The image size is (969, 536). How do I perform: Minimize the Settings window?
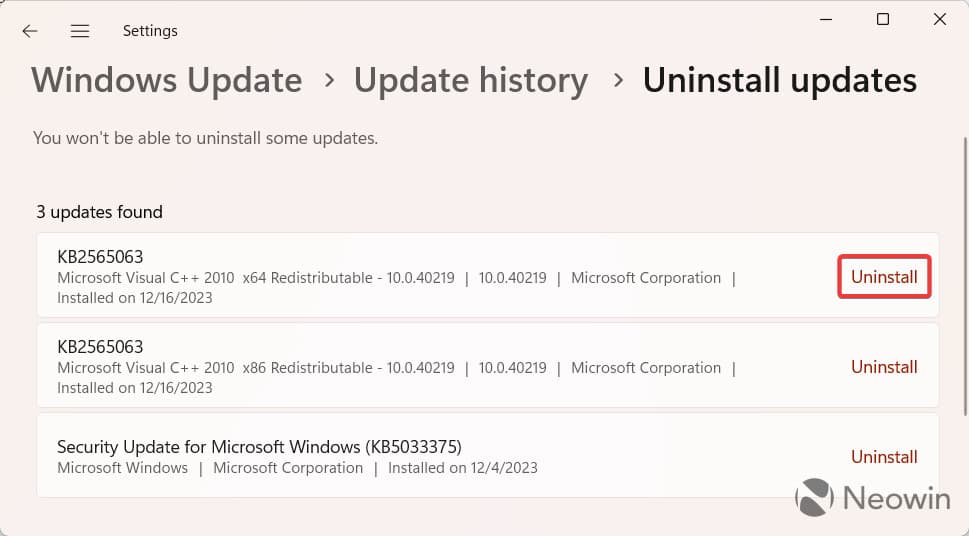826,19
